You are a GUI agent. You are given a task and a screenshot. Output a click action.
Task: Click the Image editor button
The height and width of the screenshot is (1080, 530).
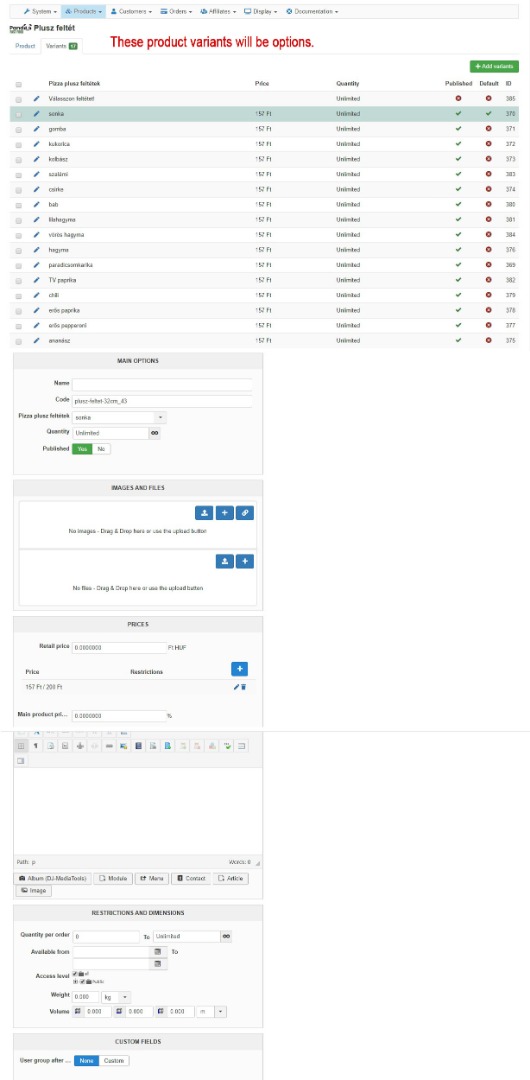click(x=33, y=891)
